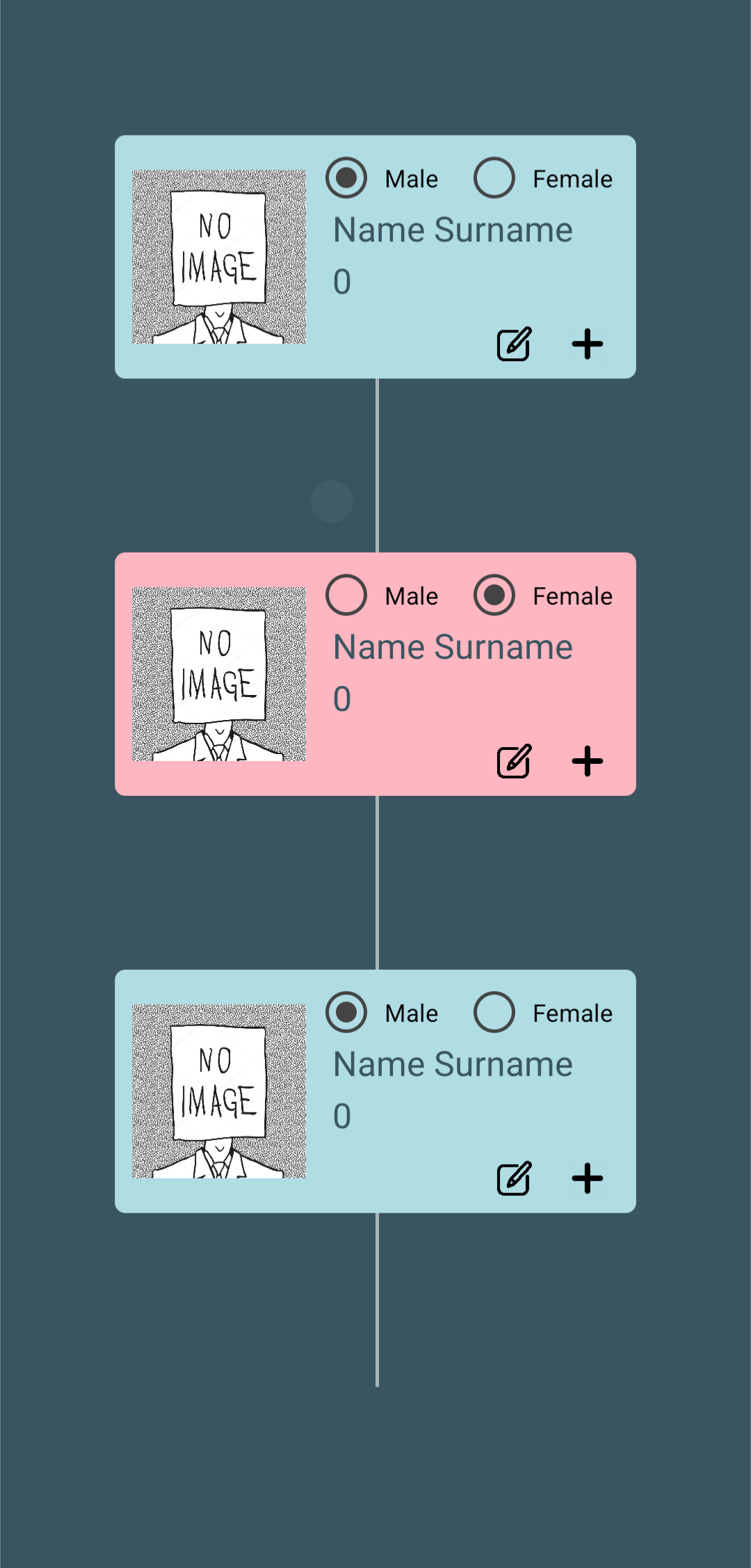The height and width of the screenshot is (1568, 751).
Task: Add a new family member below the bottom card
Action: pos(588,1176)
